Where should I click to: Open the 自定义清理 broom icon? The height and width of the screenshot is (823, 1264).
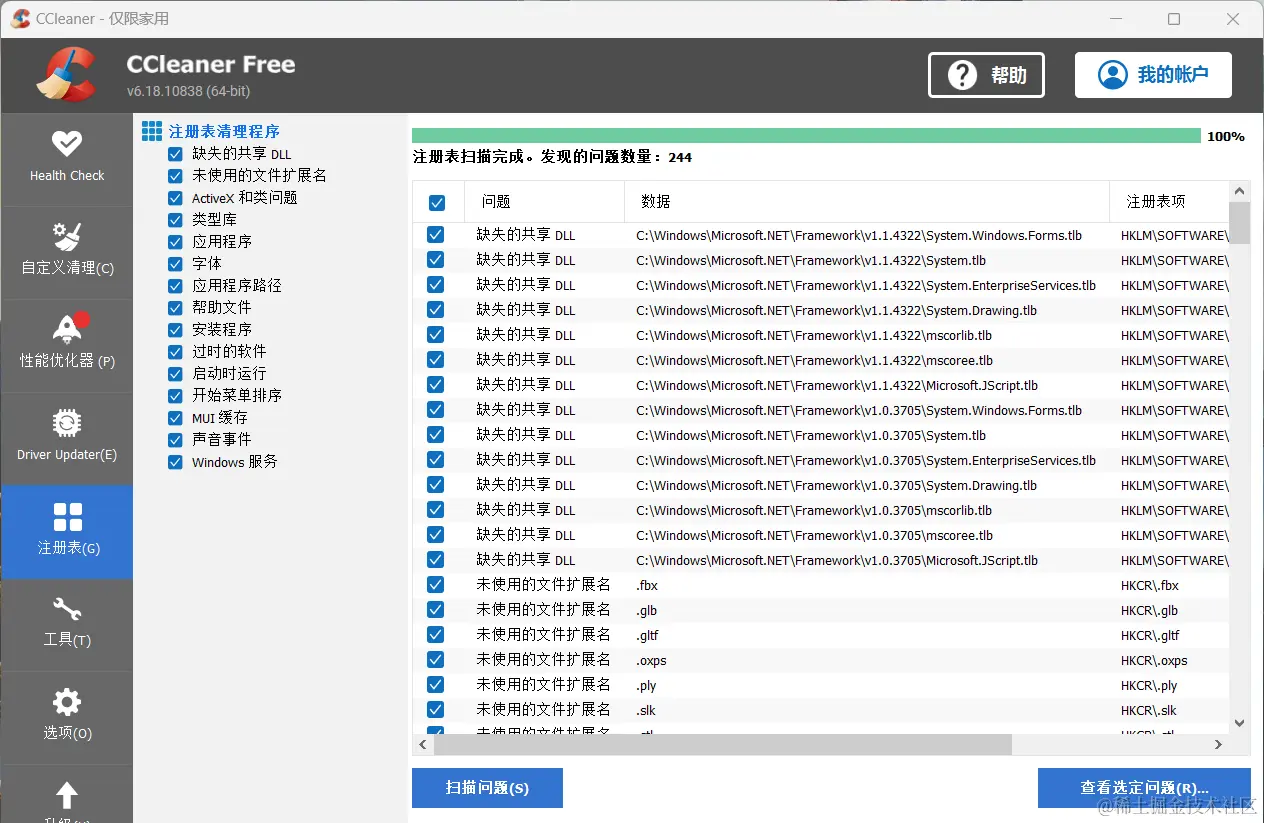[67, 237]
